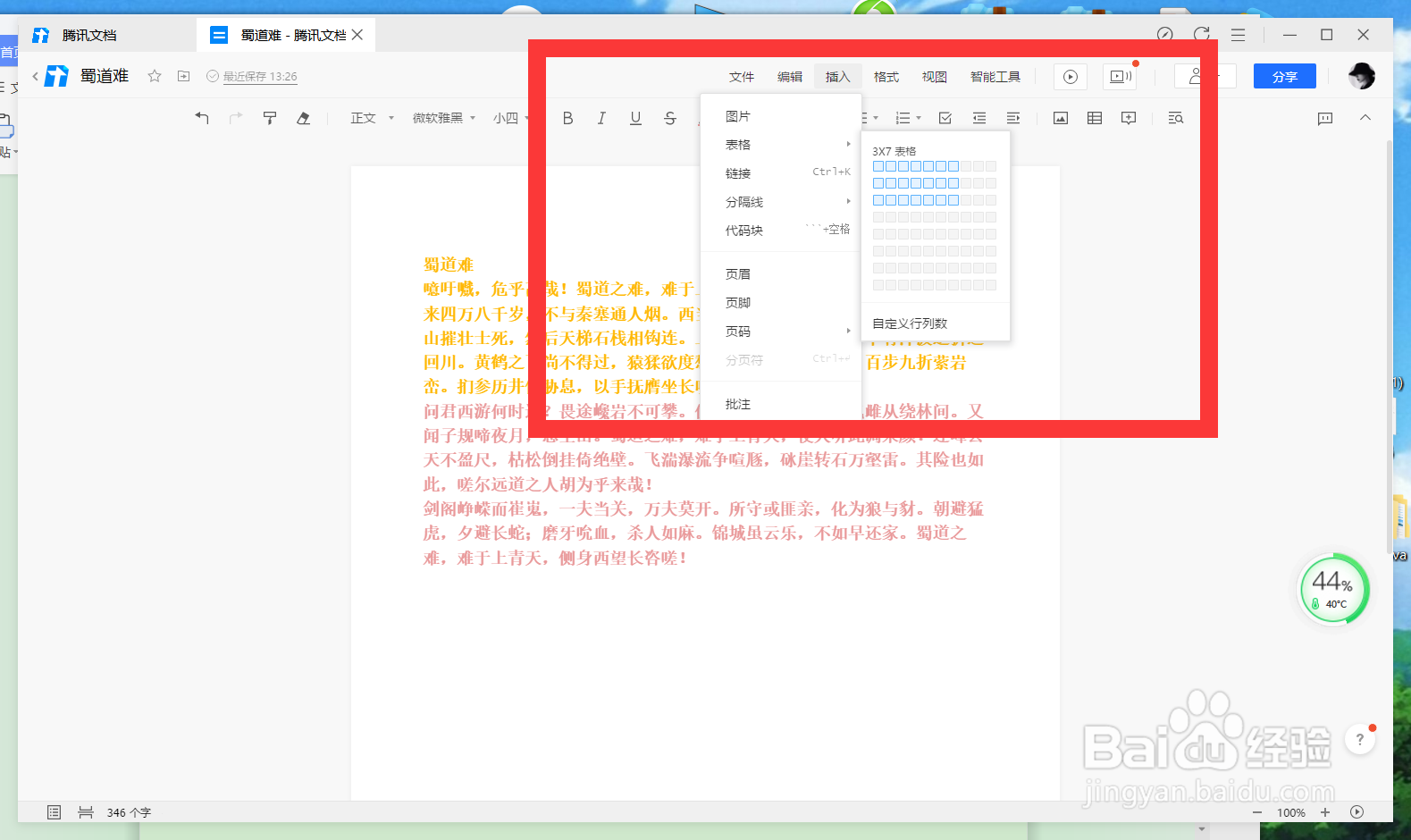Open the 智能工具 menu
Screen dimensions: 1411x840
(x=995, y=77)
